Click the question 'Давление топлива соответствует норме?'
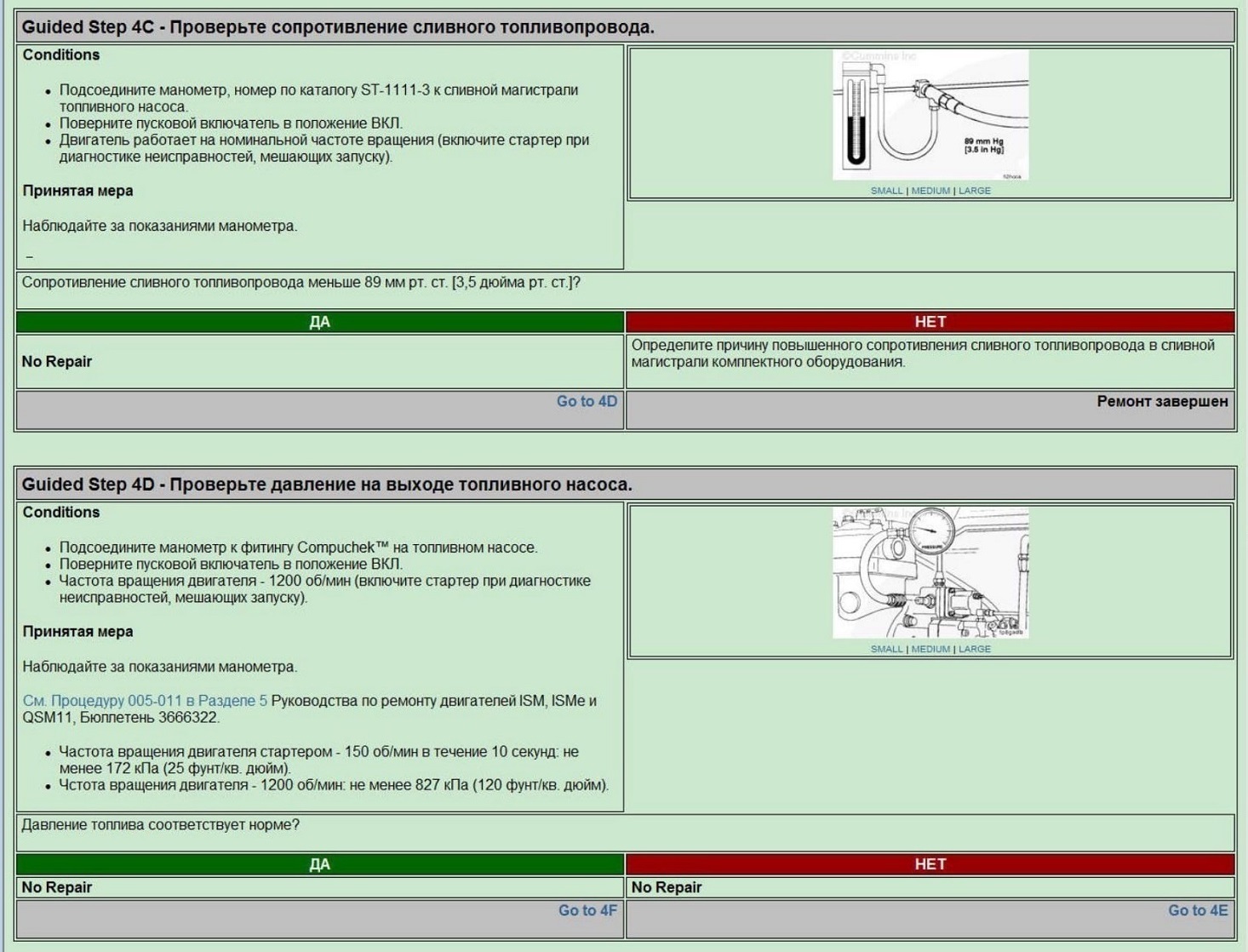This screenshot has height=952, width=1248. tap(160, 825)
